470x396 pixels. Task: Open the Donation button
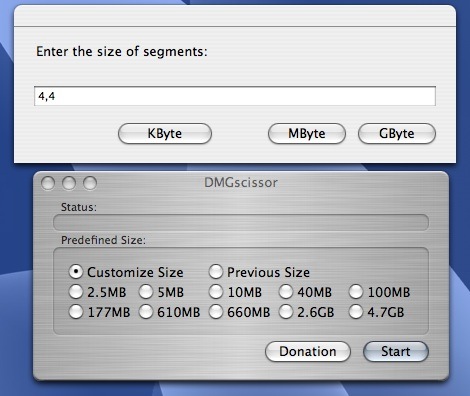308,351
